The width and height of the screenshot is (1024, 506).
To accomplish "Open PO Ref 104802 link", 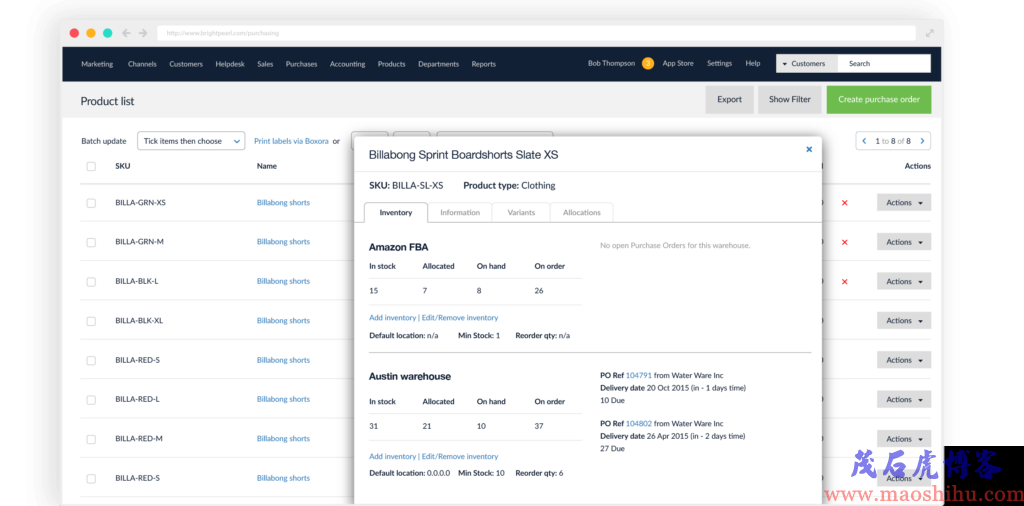I will [639, 424].
